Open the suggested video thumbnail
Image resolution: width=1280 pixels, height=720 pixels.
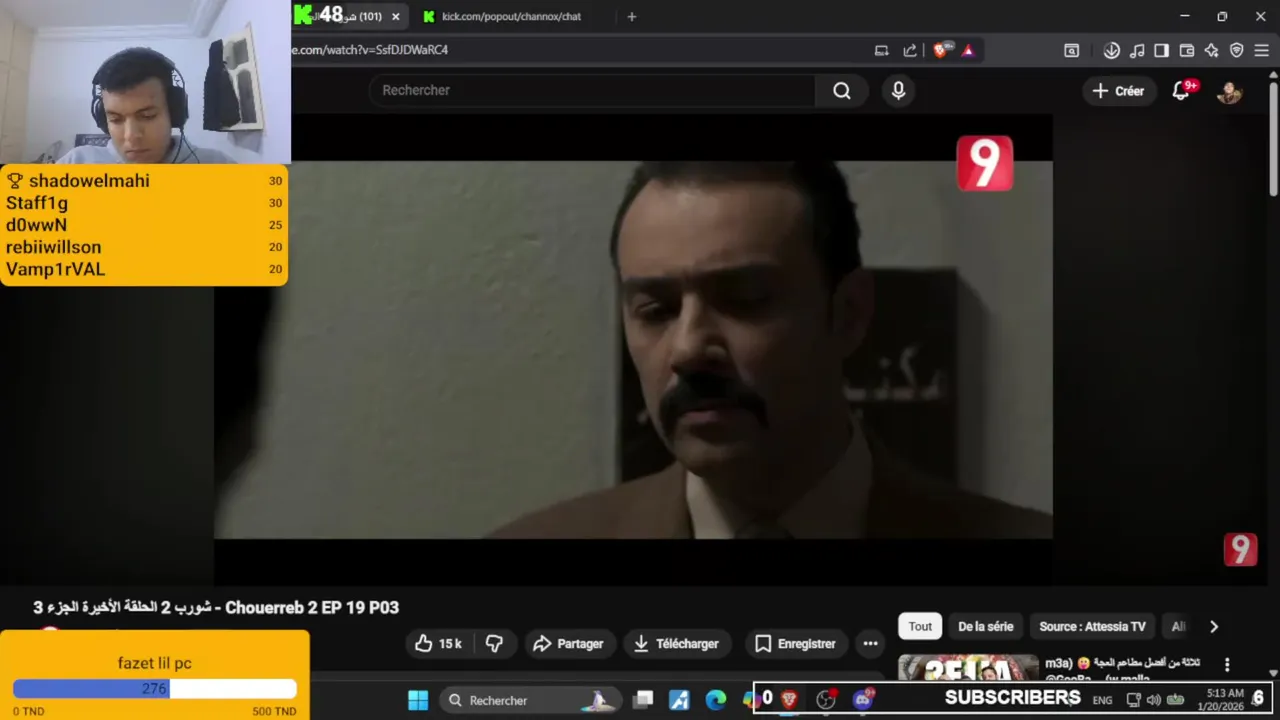coord(968,668)
